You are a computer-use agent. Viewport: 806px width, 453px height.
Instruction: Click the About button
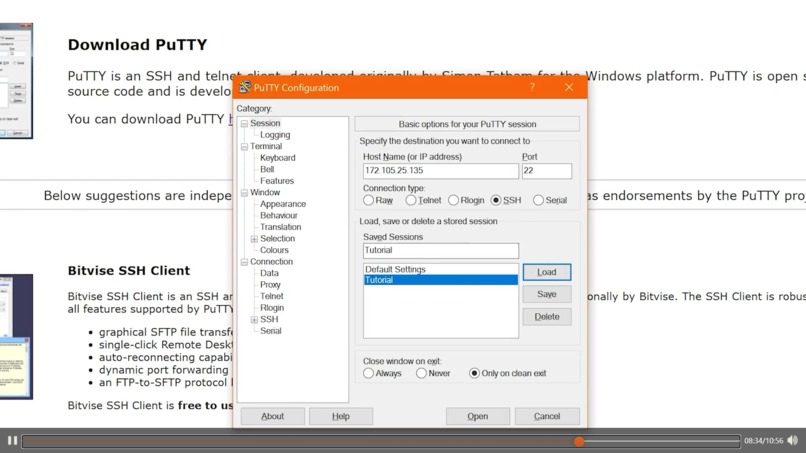[272, 416]
